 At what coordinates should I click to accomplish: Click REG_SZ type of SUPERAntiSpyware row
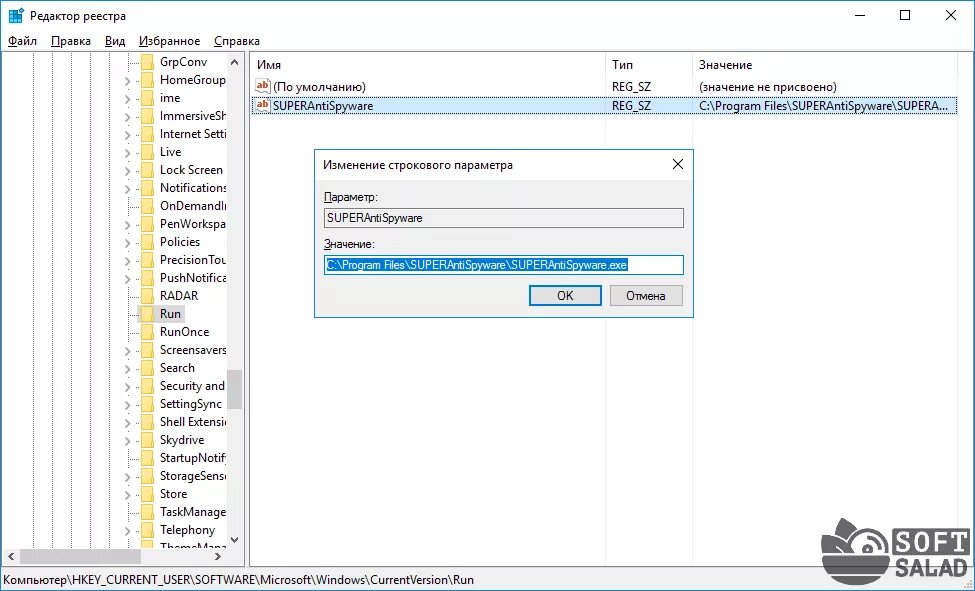click(x=631, y=106)
